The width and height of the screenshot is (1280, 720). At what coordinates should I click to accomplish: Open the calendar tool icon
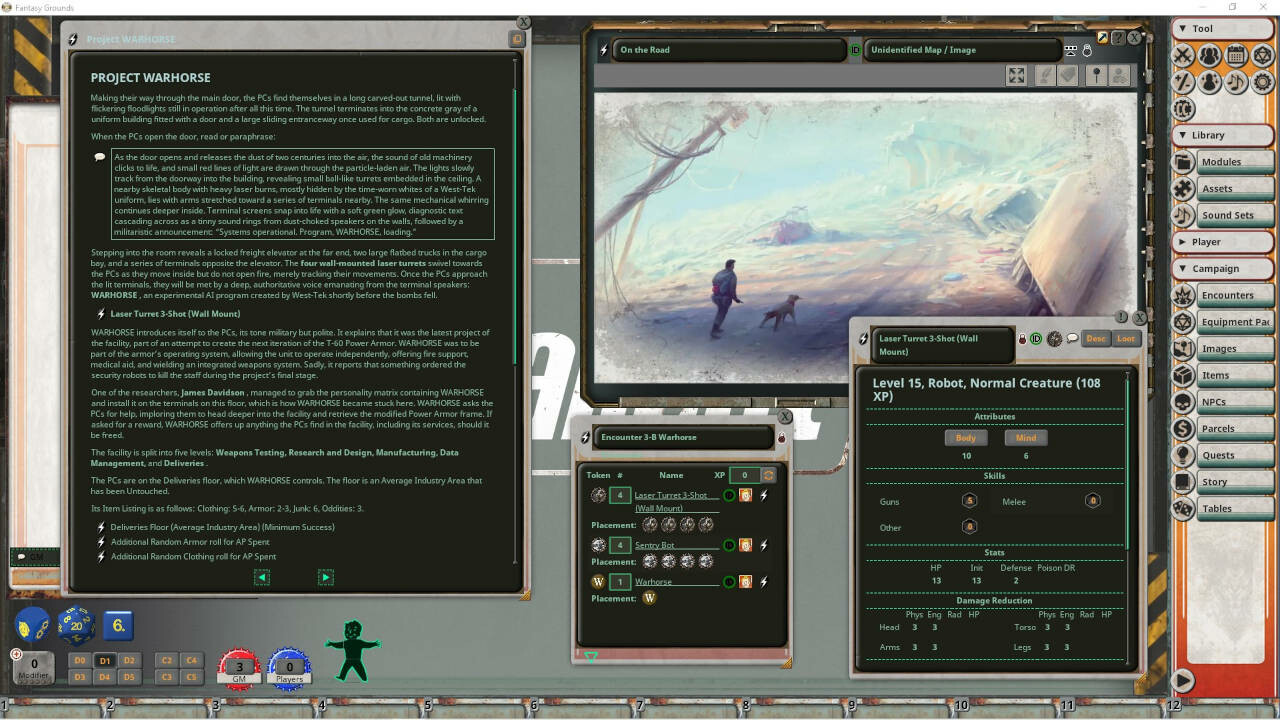pos(1236,56)
